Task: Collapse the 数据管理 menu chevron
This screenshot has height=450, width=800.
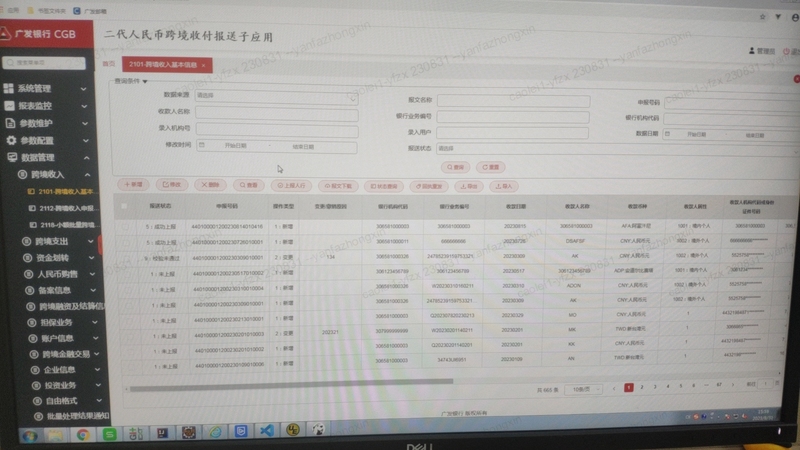Action: [x=86, y=158]
